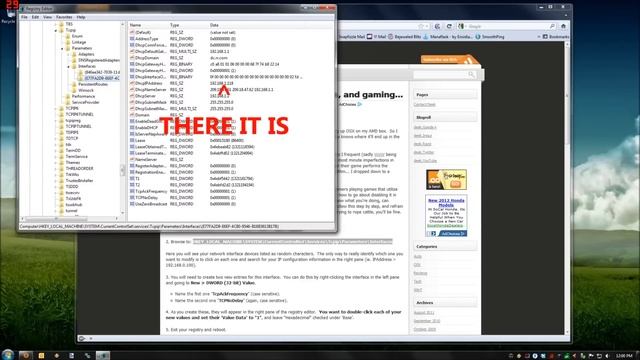This screenshot has height=360, width=640.
Task: Click the blog search magnifier icon
Action: (471, 75)
